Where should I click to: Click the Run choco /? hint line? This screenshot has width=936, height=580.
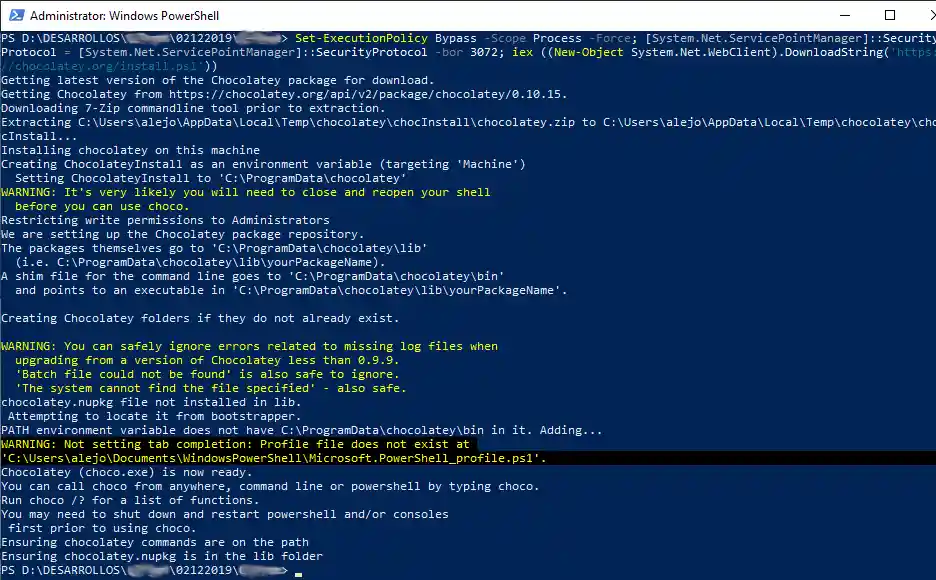[x=130, y=499]
